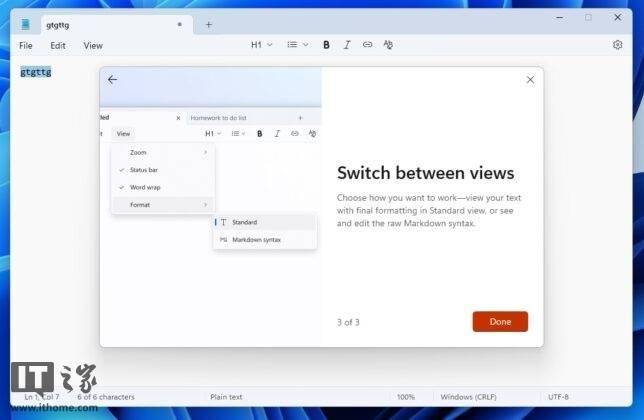Click the 100% zoom level in status bar
Viewport: 644px width, 420px height.
pyautogui.click(x=405, y=397)
